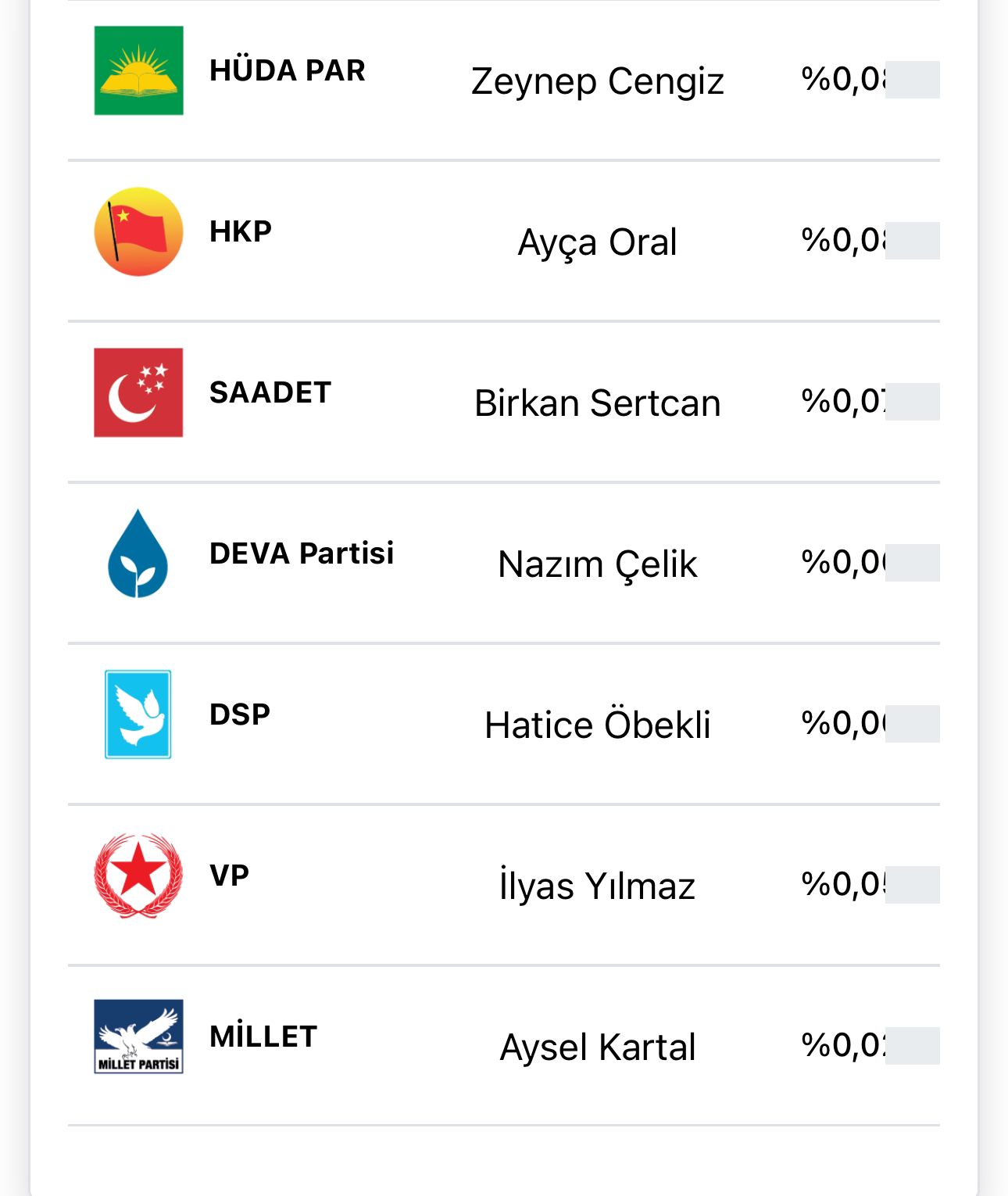Screen dimensions: 1008x1196
Task: Click candidate Aysel Kartal
Action: [x=598, y=1047]
